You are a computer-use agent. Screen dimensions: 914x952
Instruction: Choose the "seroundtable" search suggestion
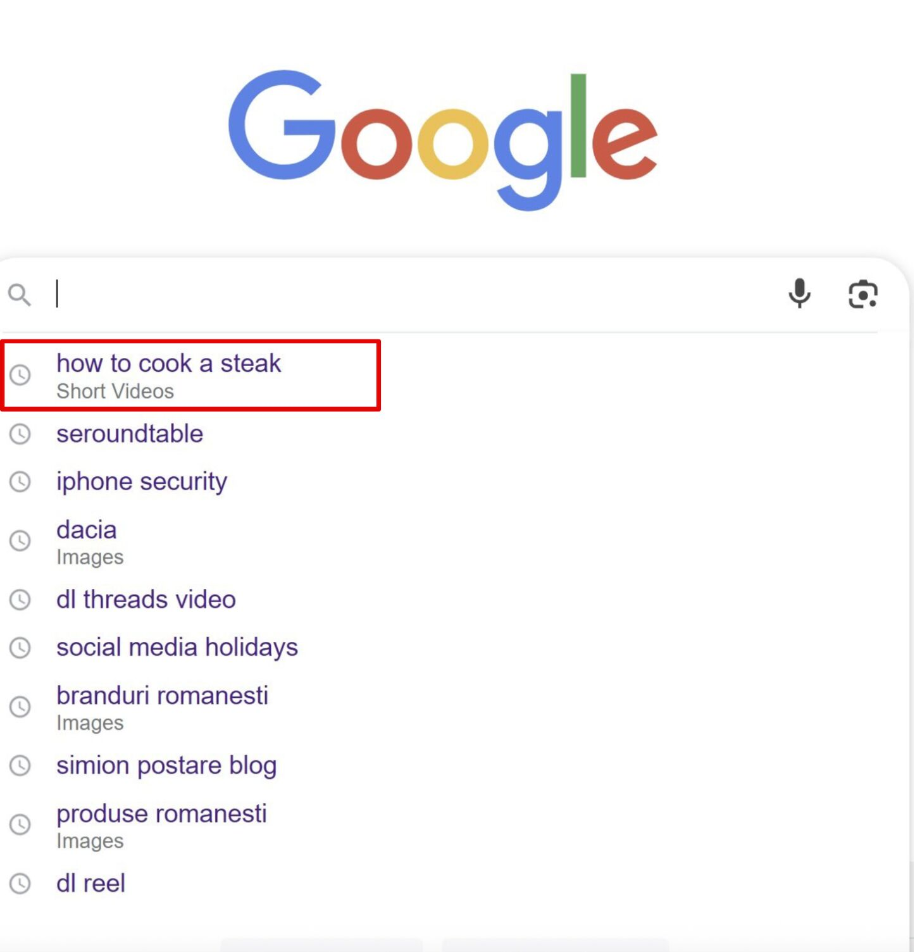coord(129,434)
